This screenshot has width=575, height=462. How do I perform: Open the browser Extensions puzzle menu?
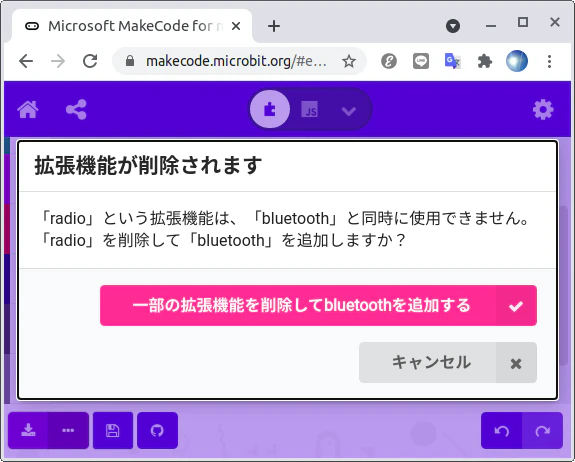pyautogui.click(x=485, y=61)
